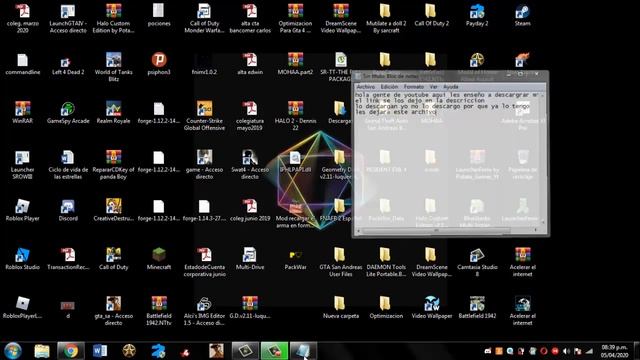The image size is (640, 360).
Task: Select GTA San Andreas User Files folder
Action: (x=340, y=262)
